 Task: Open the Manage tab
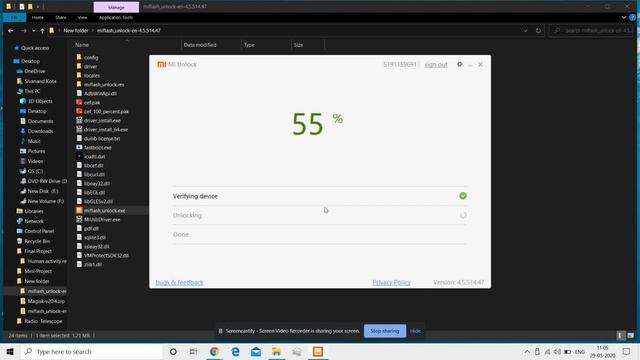116,7
